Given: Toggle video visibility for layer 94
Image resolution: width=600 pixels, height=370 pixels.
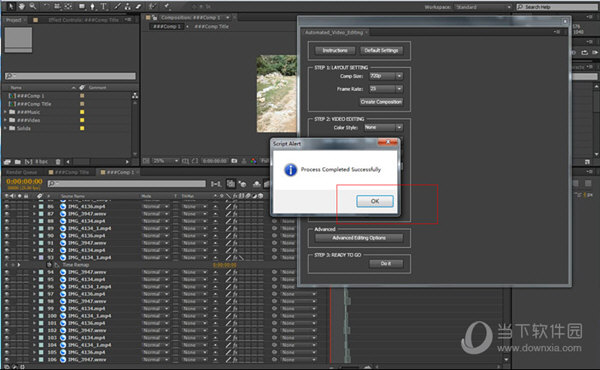Looking at the screenshot, I should point(7,272).
